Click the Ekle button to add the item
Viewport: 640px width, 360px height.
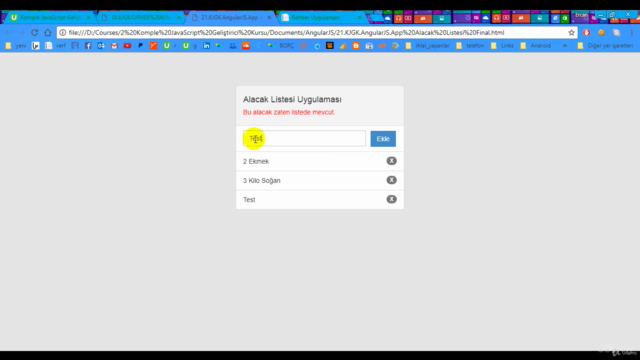point(383,139)
